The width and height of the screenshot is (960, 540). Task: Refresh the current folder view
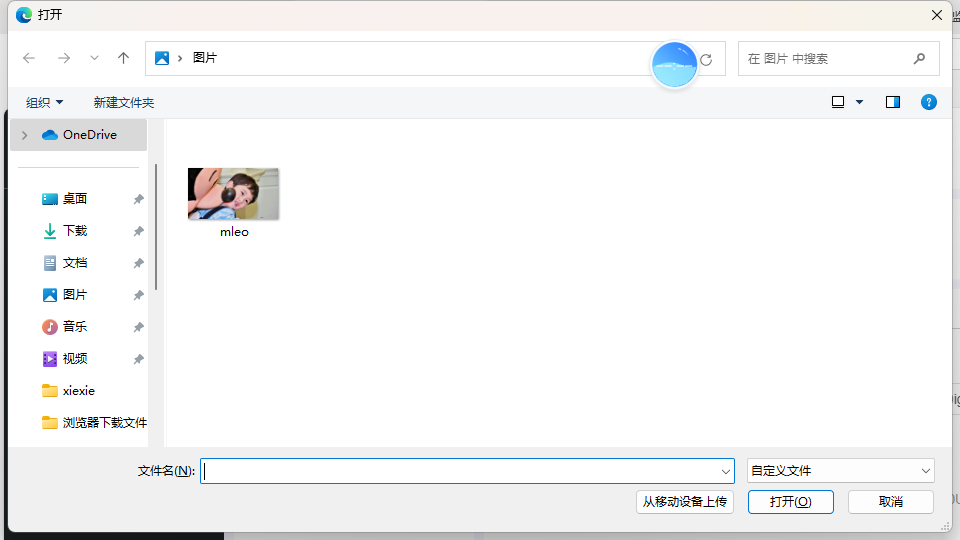[x=706, y=60]
